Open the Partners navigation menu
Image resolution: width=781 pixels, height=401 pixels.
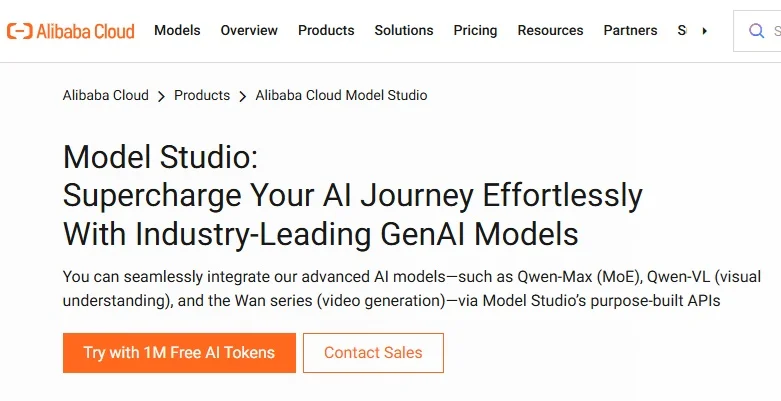coord(630,31)
